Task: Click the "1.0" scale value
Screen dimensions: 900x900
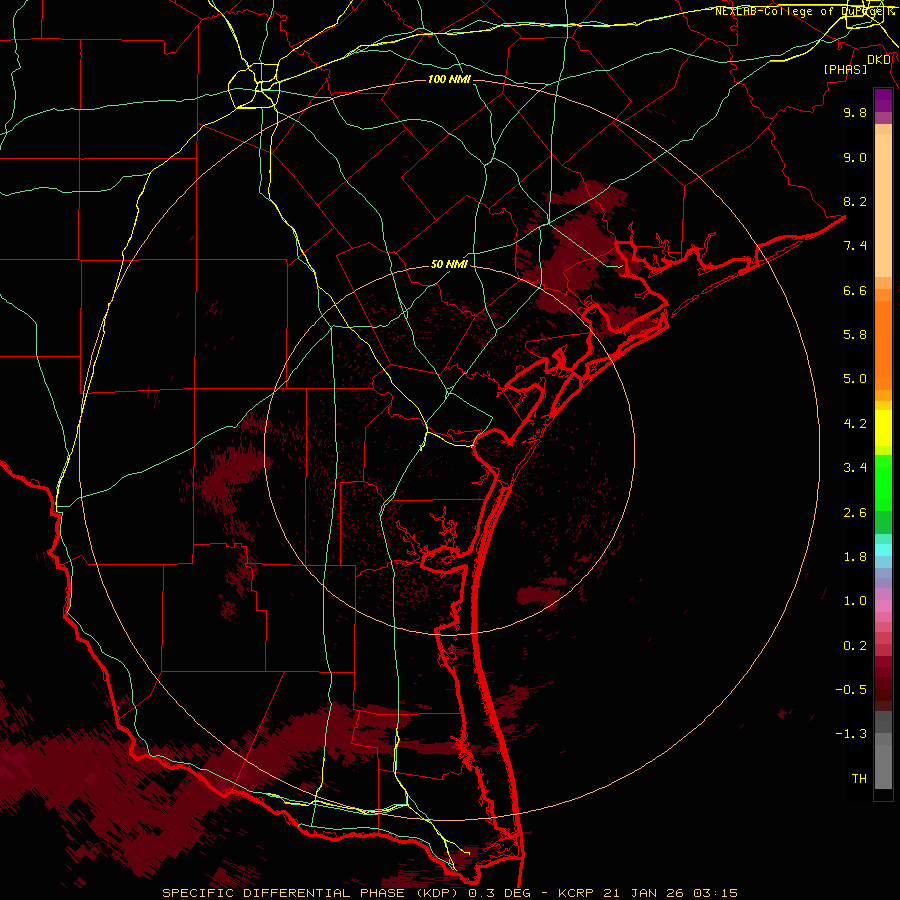Action: pos(855,601)
